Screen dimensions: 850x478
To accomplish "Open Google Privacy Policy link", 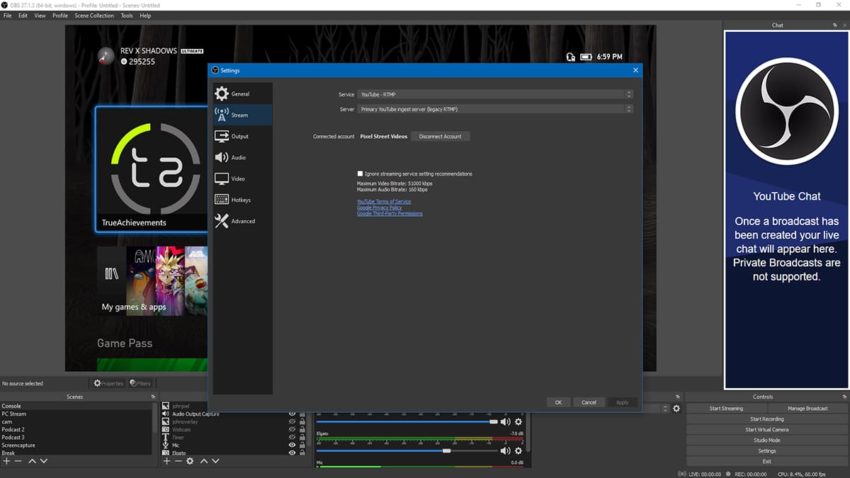I will tap(379, 208).
